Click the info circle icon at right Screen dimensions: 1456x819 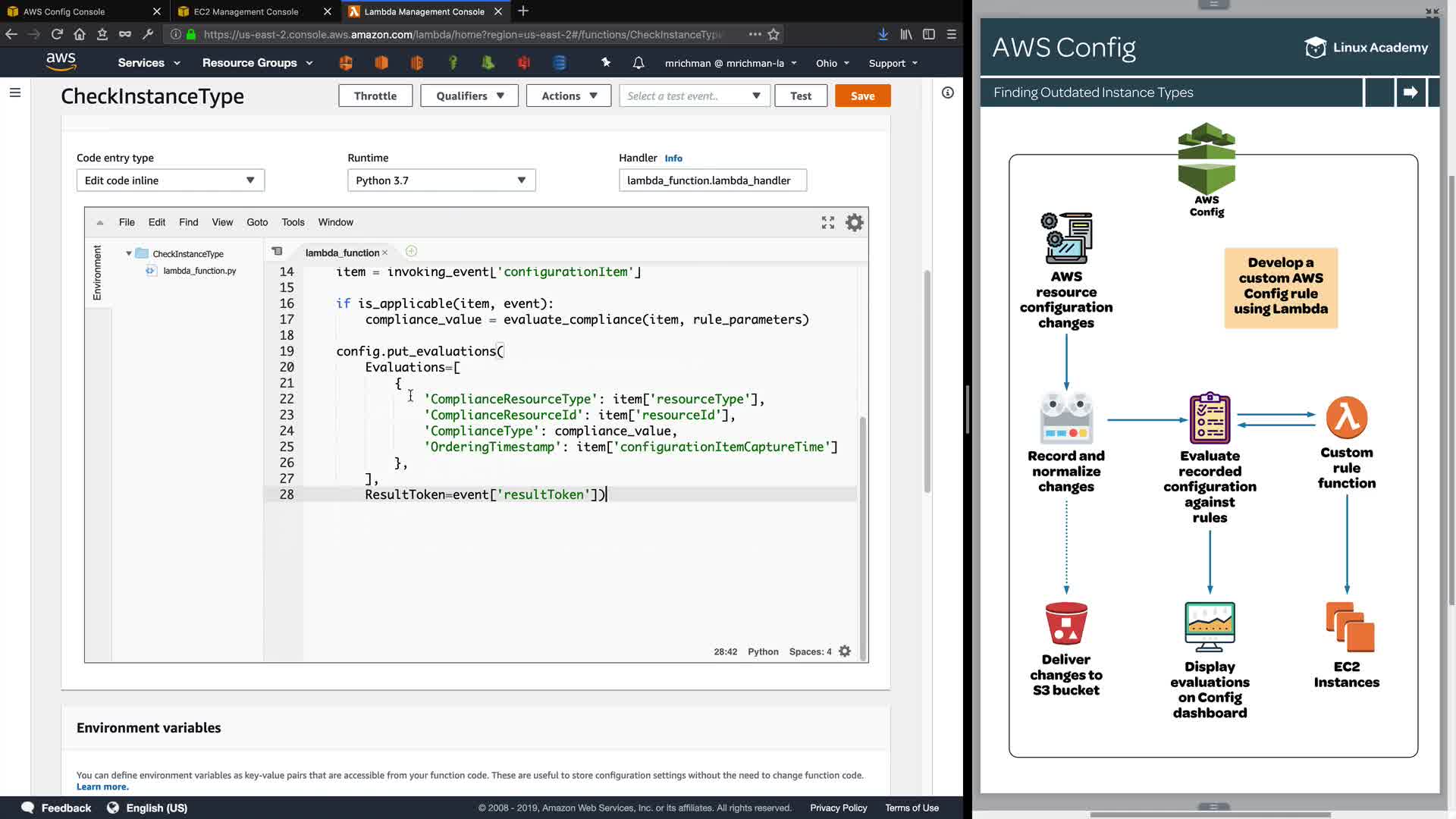click(947, 93)
